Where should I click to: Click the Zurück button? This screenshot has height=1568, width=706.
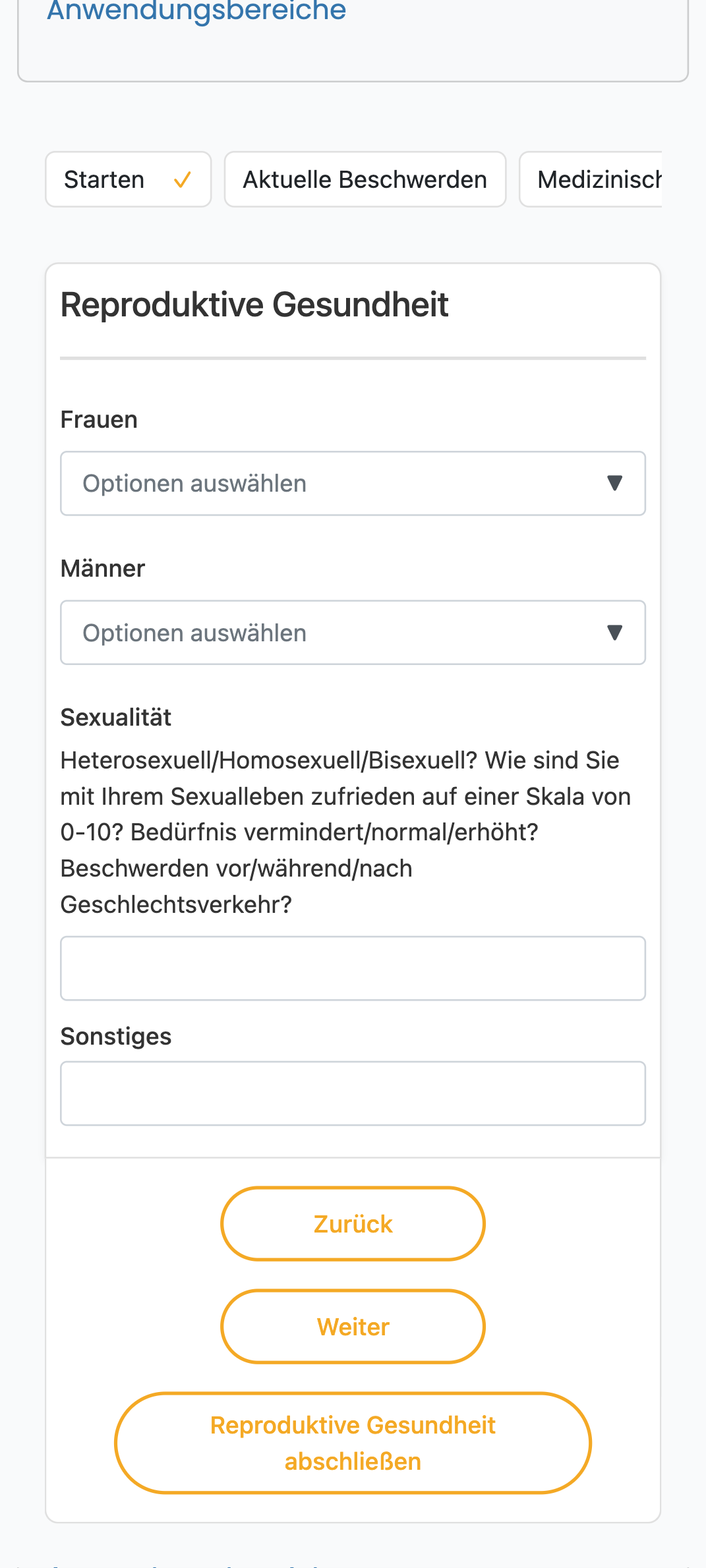[x=353, y=1224]
